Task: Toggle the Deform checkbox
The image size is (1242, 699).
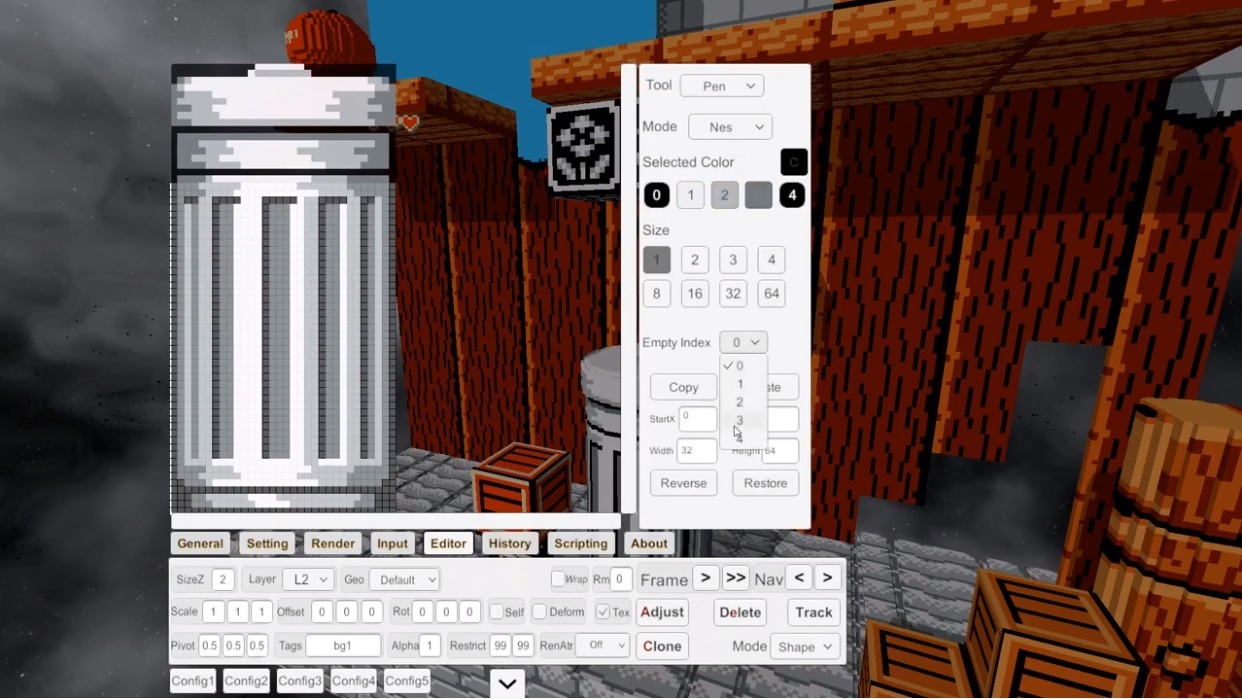Action: pyautogui.click(x=540, y=612)
